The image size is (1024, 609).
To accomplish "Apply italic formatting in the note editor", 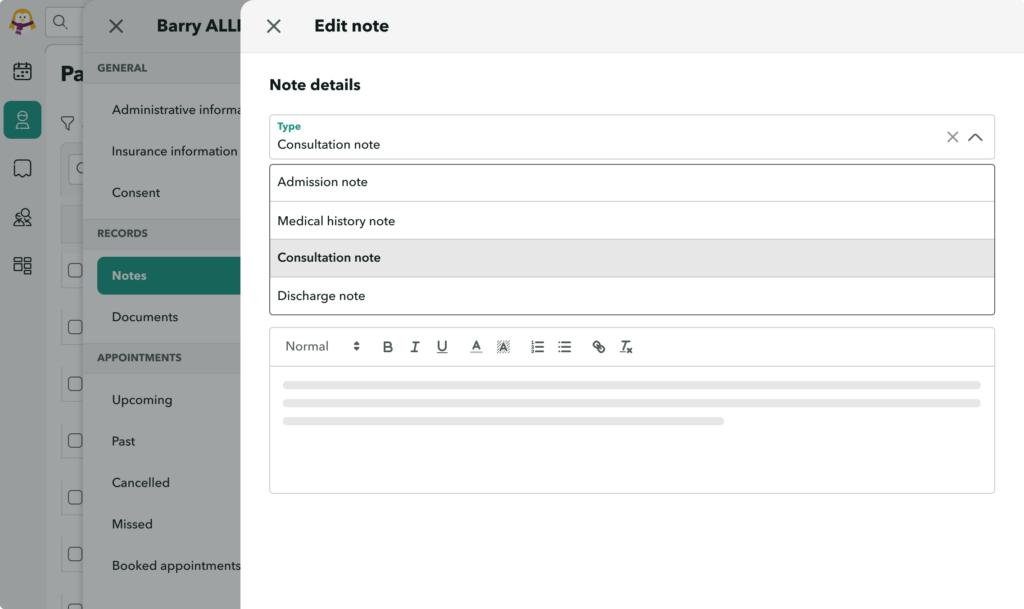I will (415, 346).
